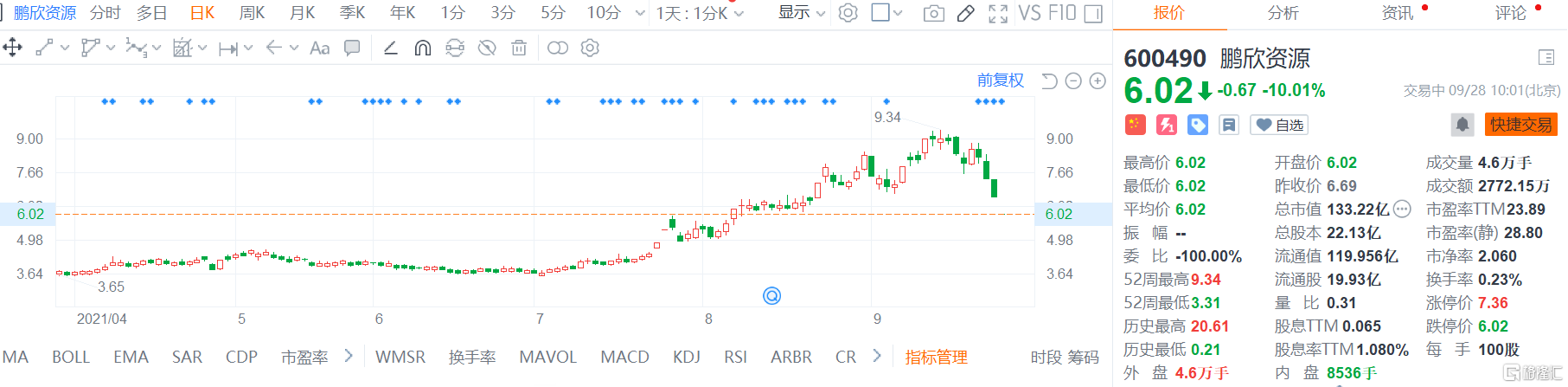The width and height of the screenshot is (1568, 387).
Task: Zoom out chart with minus circle
Action: pyautogui.click(x=1073, y=81)
